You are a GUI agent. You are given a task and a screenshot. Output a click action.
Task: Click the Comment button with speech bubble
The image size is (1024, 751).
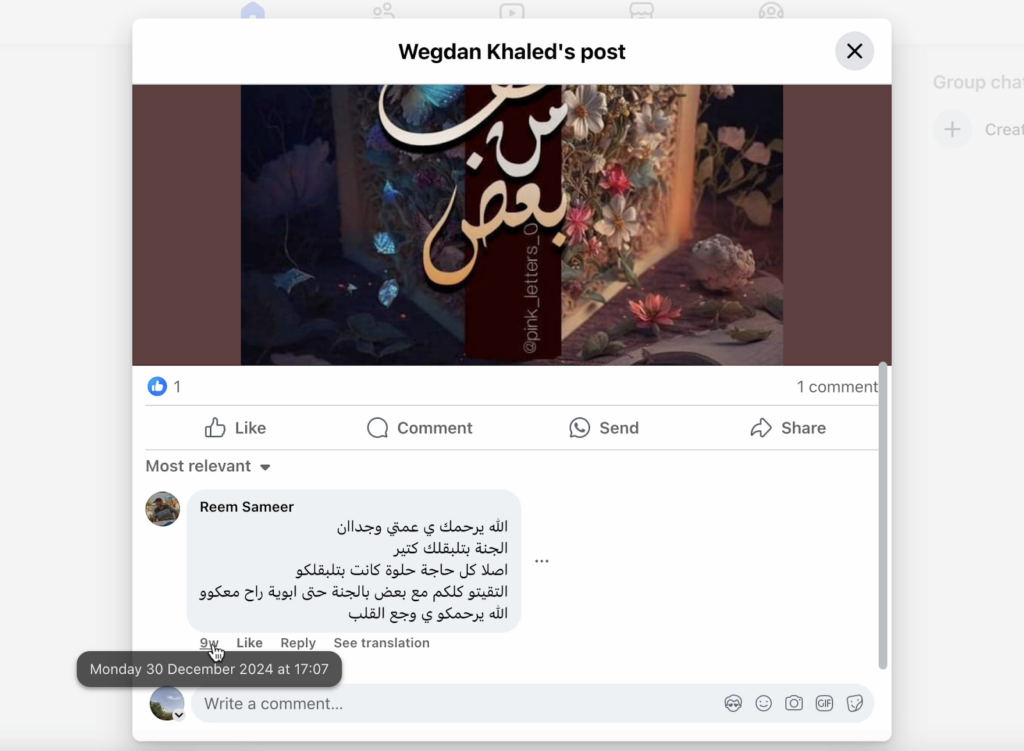pos(419,428)
